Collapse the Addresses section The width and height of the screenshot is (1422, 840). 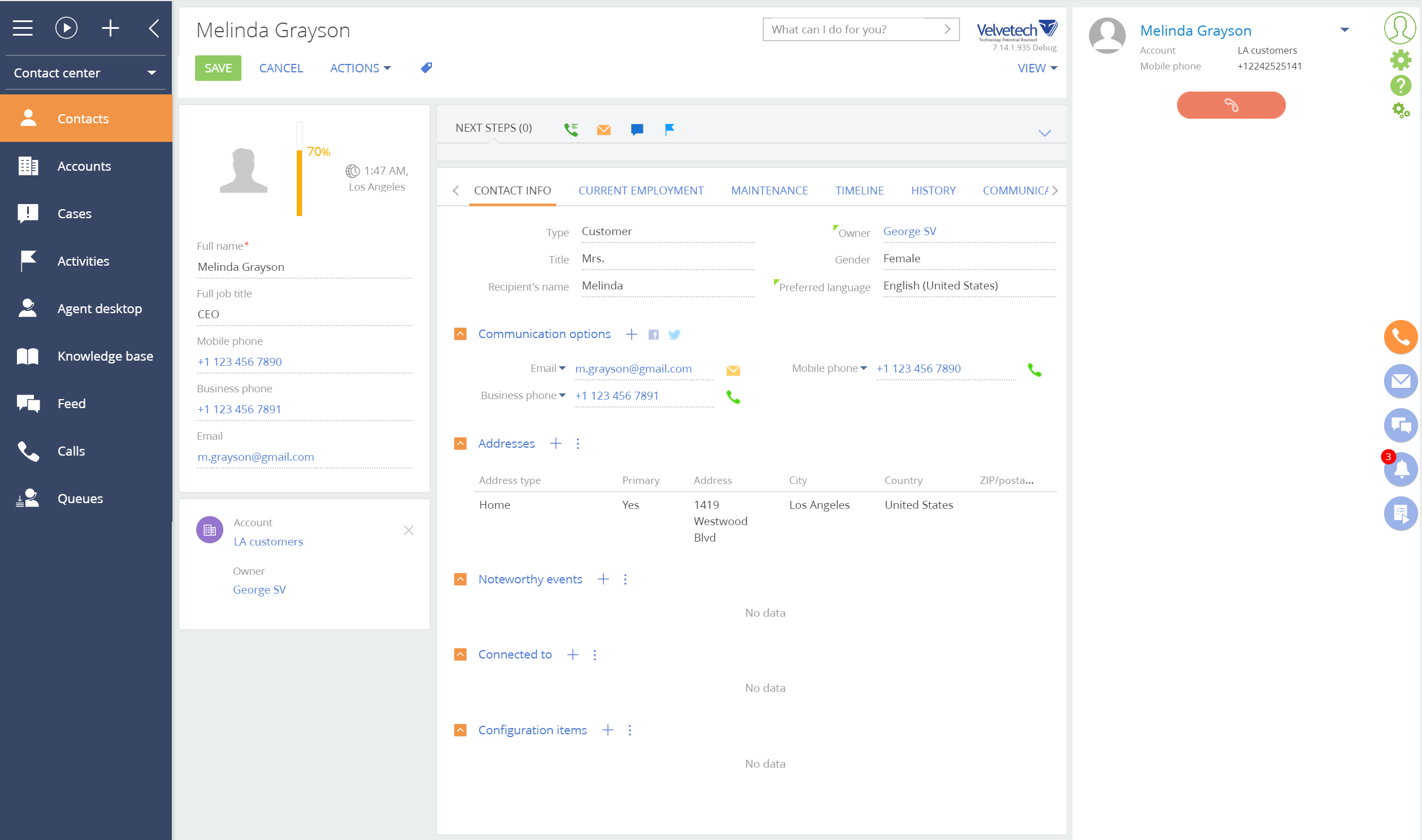pos(460,444)
